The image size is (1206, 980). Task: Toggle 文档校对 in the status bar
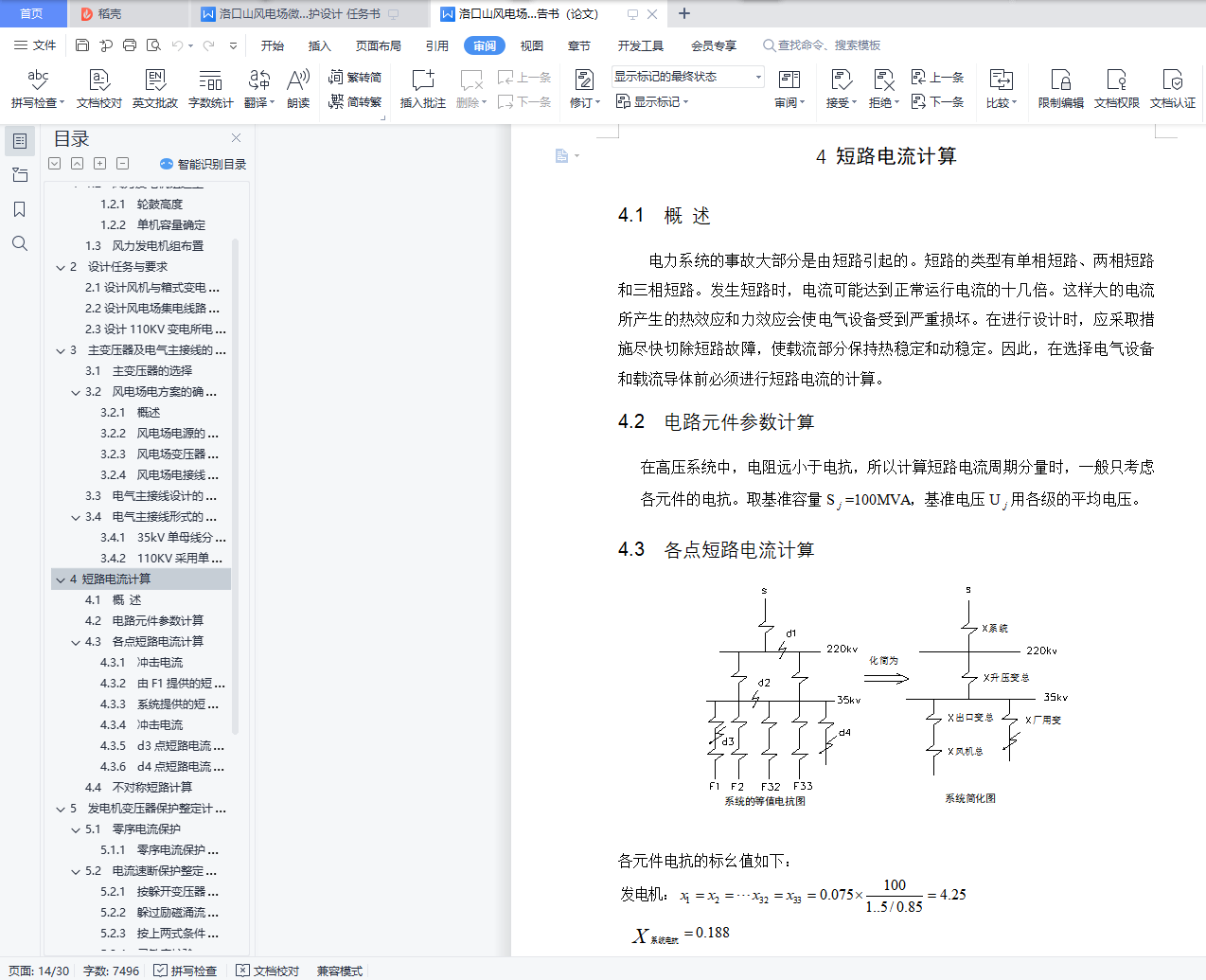(268, 971)
